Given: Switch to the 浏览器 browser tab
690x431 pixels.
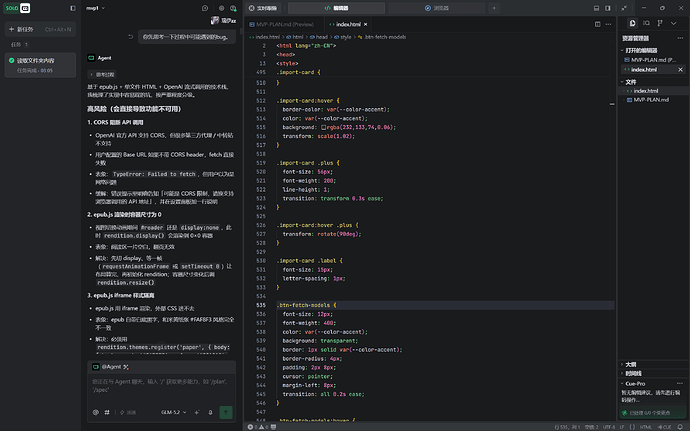Looking at the screenshot, I should [x=437, y=8].
